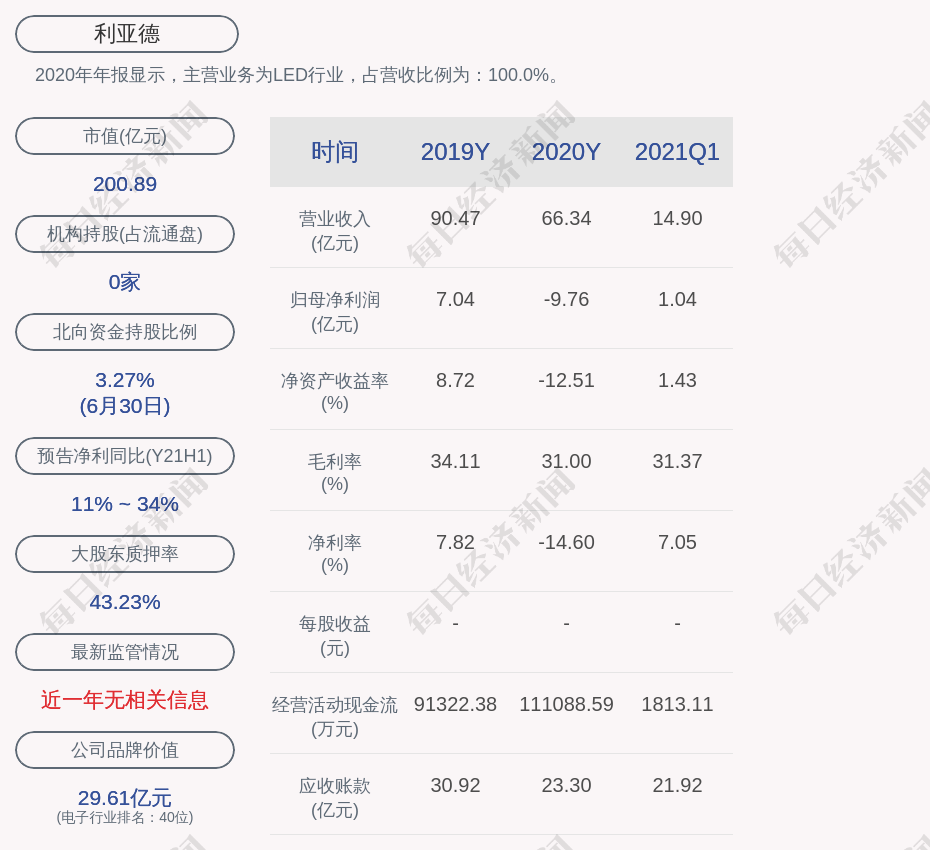Click the 200.89 market value figure
The width and height of the screenshot is (930, 850).
pos(125,184)
